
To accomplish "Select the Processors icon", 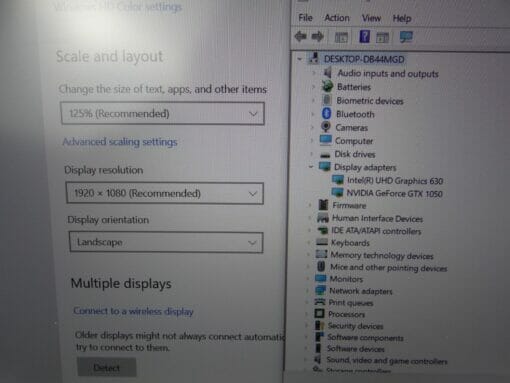I will 319,313.
